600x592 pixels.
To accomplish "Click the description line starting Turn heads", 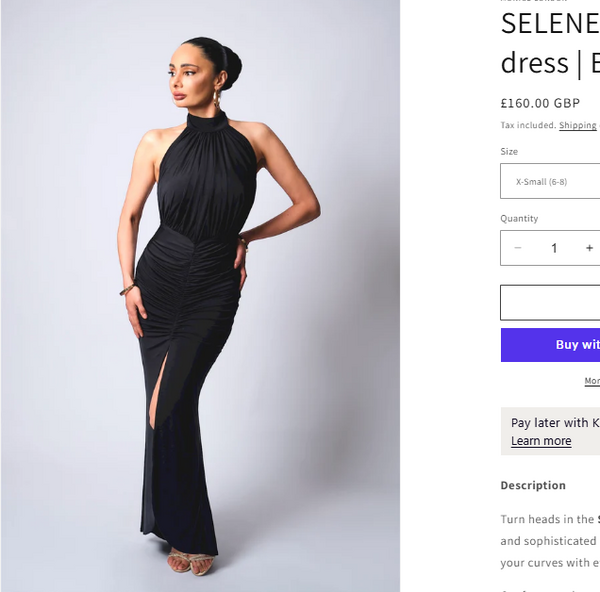I will click(x=548, y=519).
